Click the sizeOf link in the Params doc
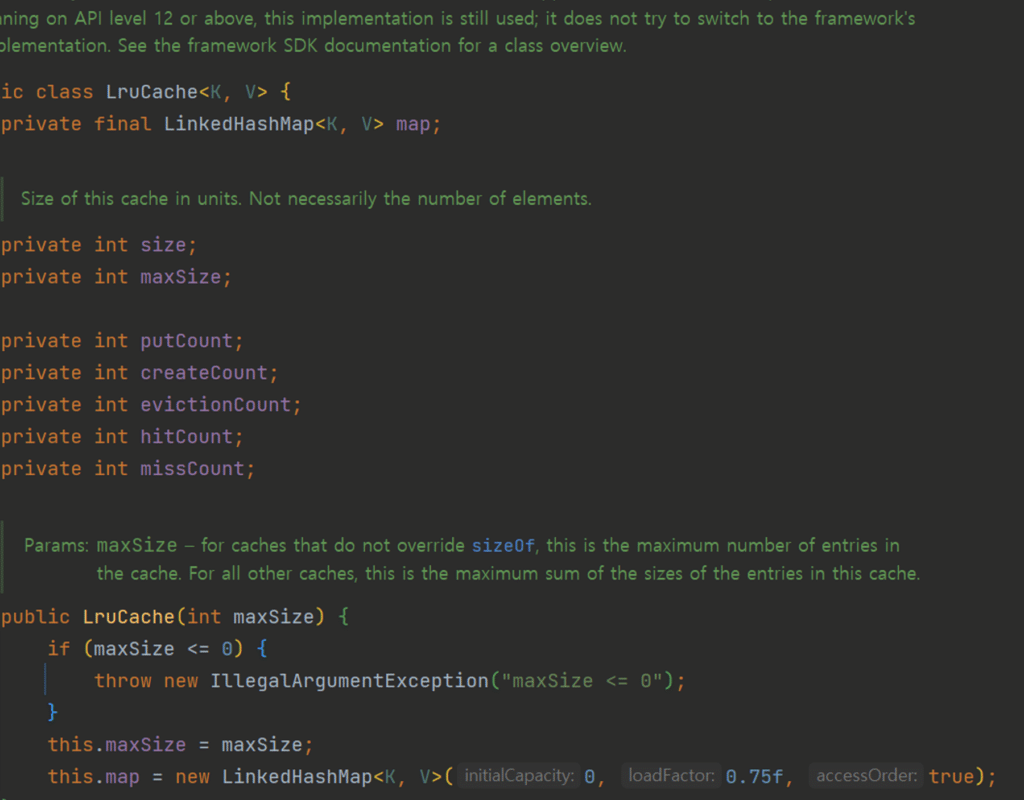Screen dimensions: 1024x800 point(503,546)
